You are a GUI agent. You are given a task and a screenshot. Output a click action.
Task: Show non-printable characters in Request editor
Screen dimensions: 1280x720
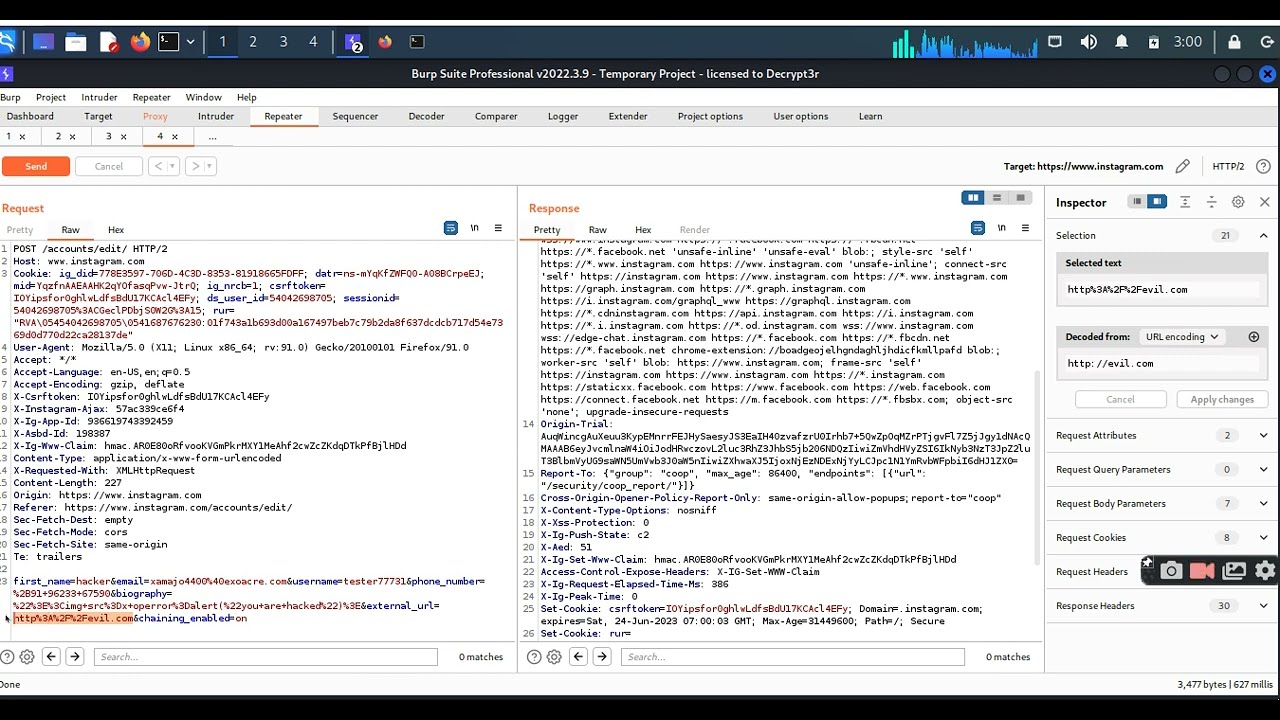(475, 229)
